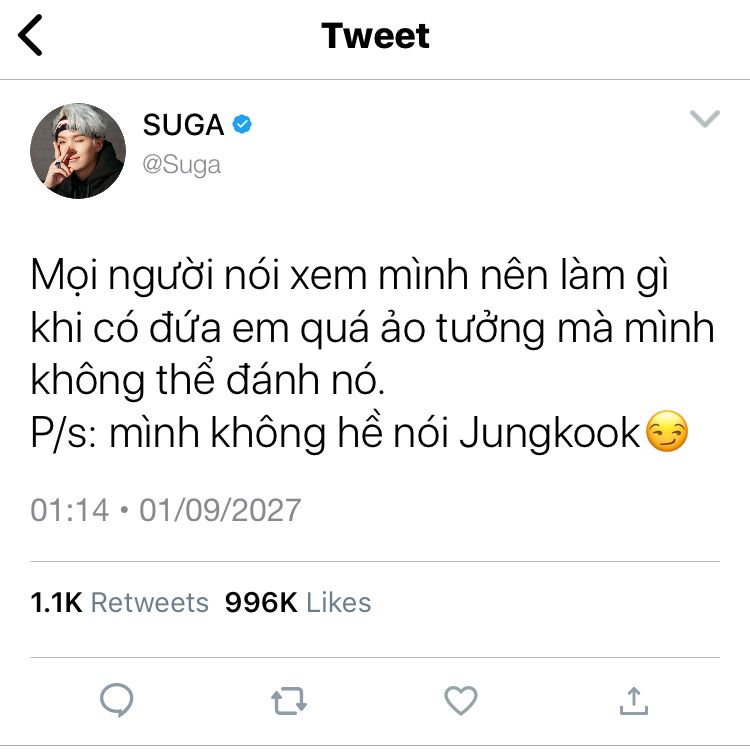
Task: Click the tweet timestamp 01:14
Action: [70, 510]
